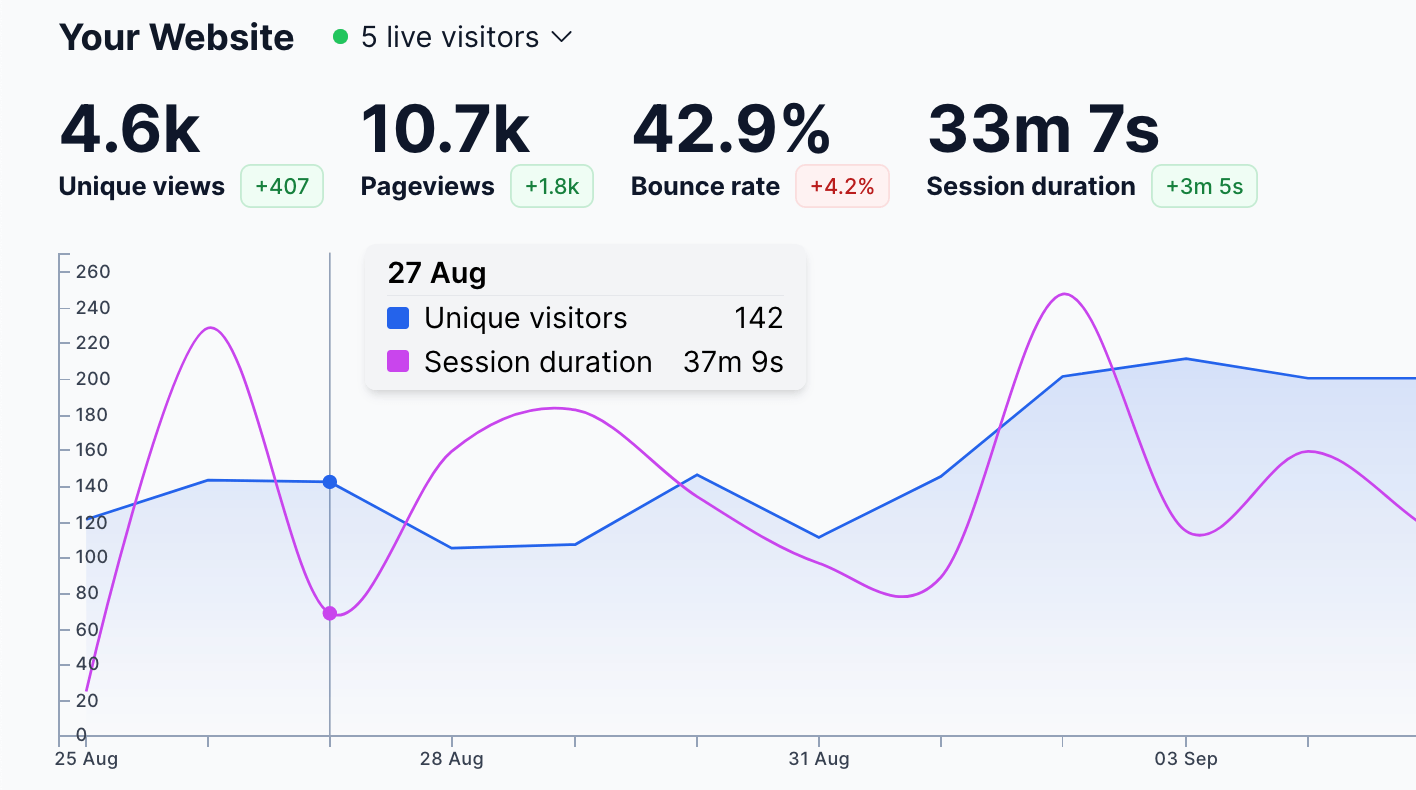
Task: Click the purple data point on 27 Aug
Action: [330, 613]
